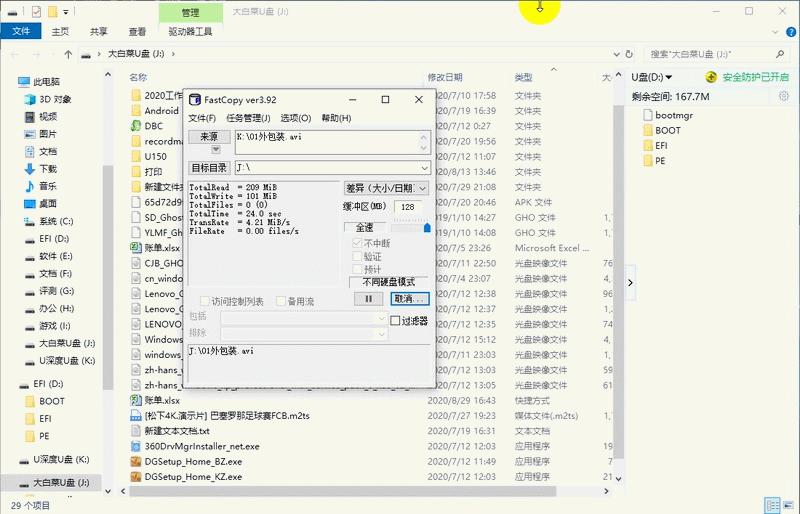Expand the address bar history dropdown

pyautogui.click(x=616, y=54)
